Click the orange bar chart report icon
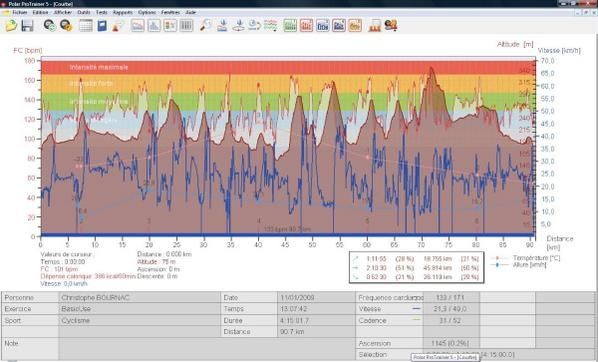This screenshot has width=598, height=362. point(355,26)
